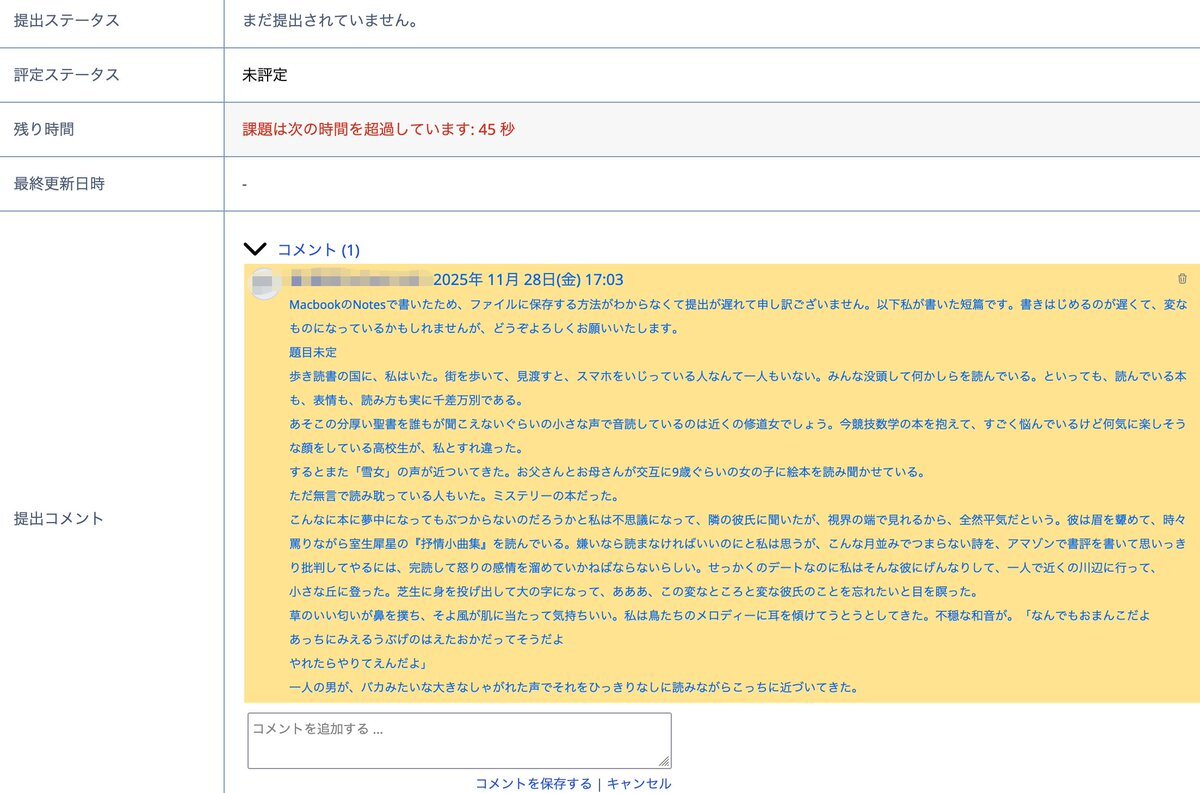Click the 最終更新日時 row label

pos(59,184)
